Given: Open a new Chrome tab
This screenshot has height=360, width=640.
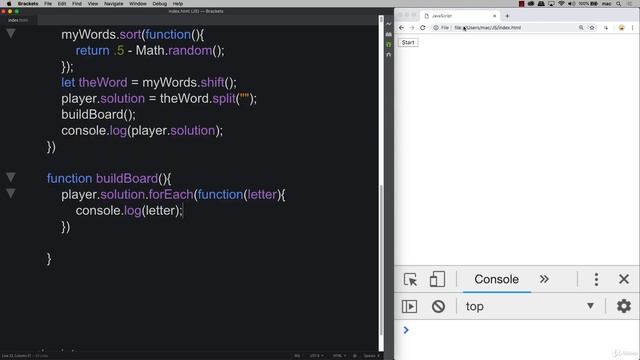Looking at the screenshot, I should pos(507,16).
